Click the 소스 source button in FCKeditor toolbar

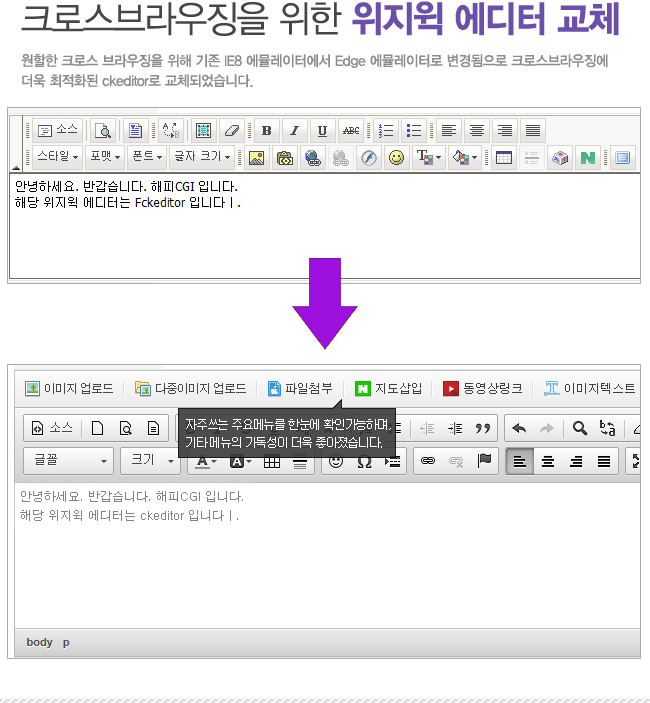tap(57, 130)
